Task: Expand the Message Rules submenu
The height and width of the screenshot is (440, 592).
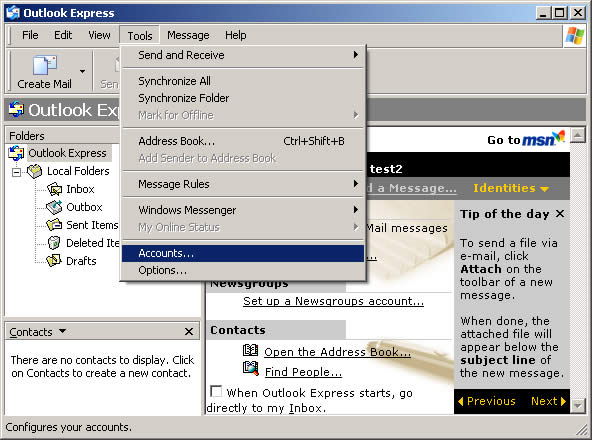Action: point(243,184)
